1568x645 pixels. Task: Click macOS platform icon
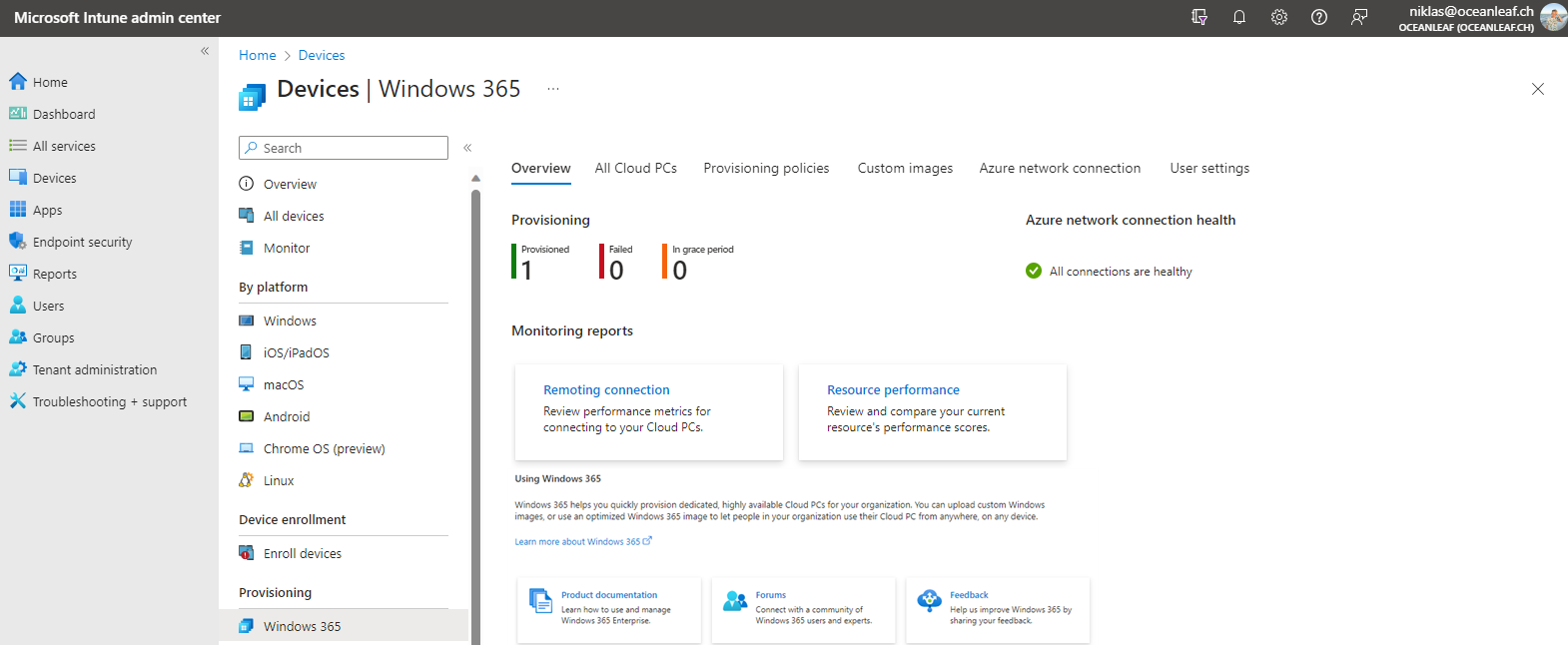247,384
